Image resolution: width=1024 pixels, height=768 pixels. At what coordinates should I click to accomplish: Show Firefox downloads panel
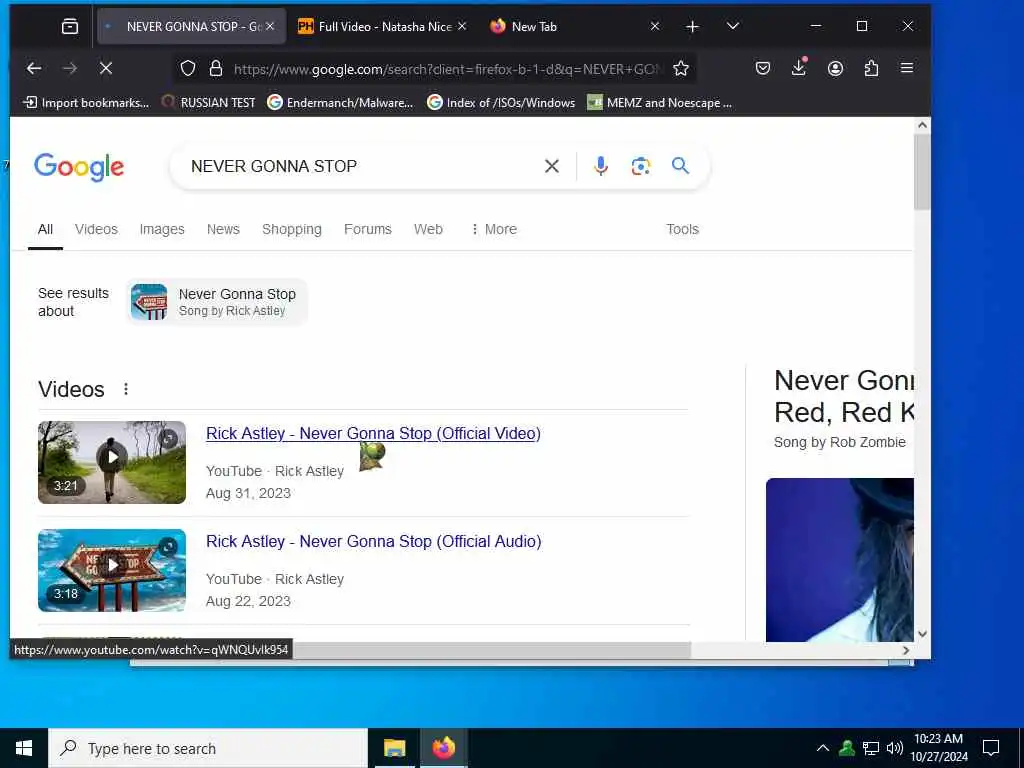tap(799, 67)
